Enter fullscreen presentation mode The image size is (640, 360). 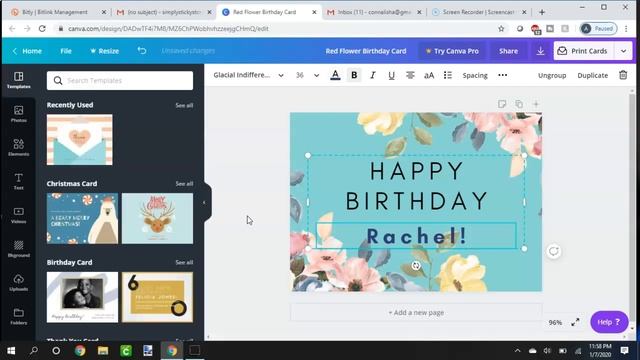click(575, 322)
